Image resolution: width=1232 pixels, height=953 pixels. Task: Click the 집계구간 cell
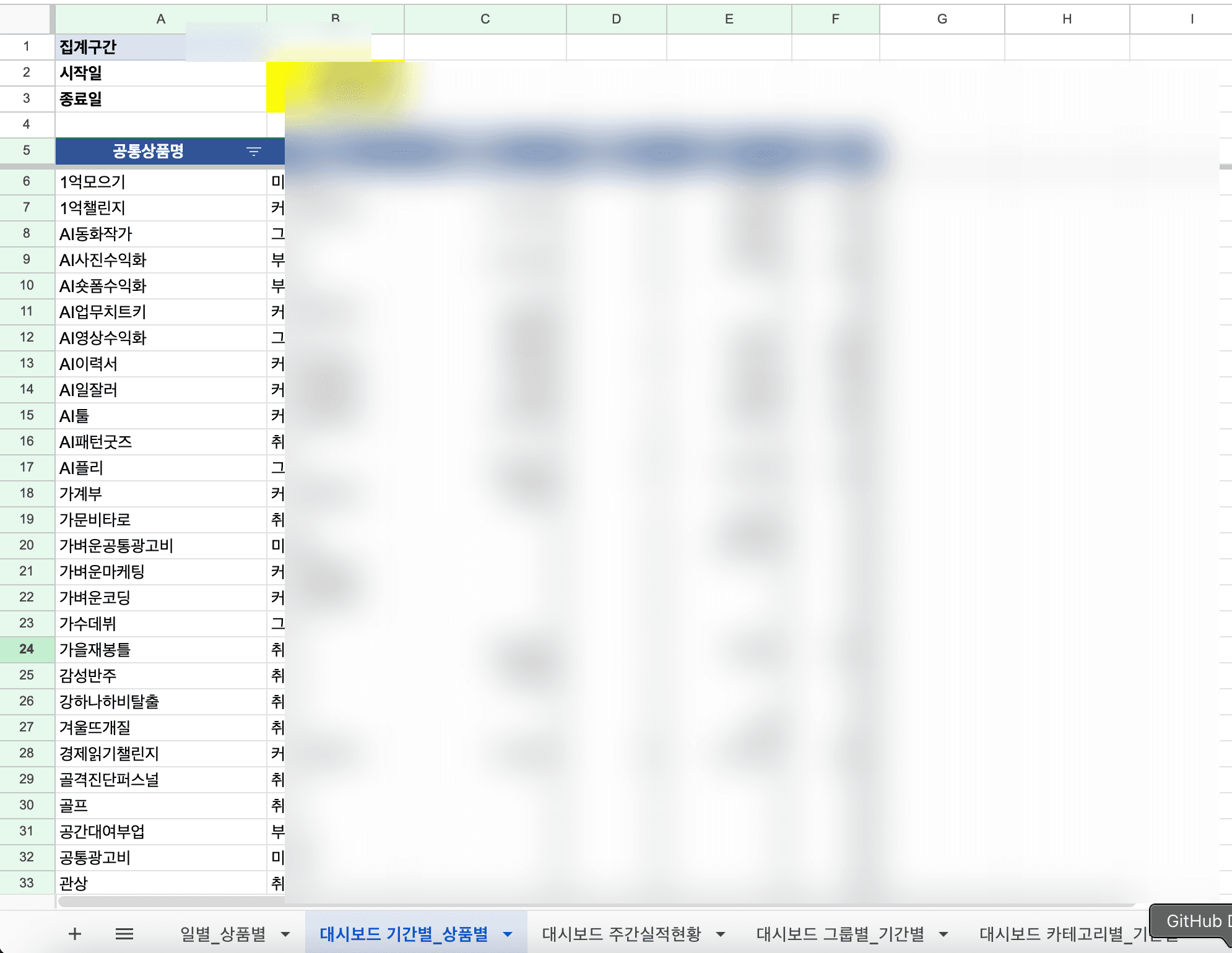point(161,47)
